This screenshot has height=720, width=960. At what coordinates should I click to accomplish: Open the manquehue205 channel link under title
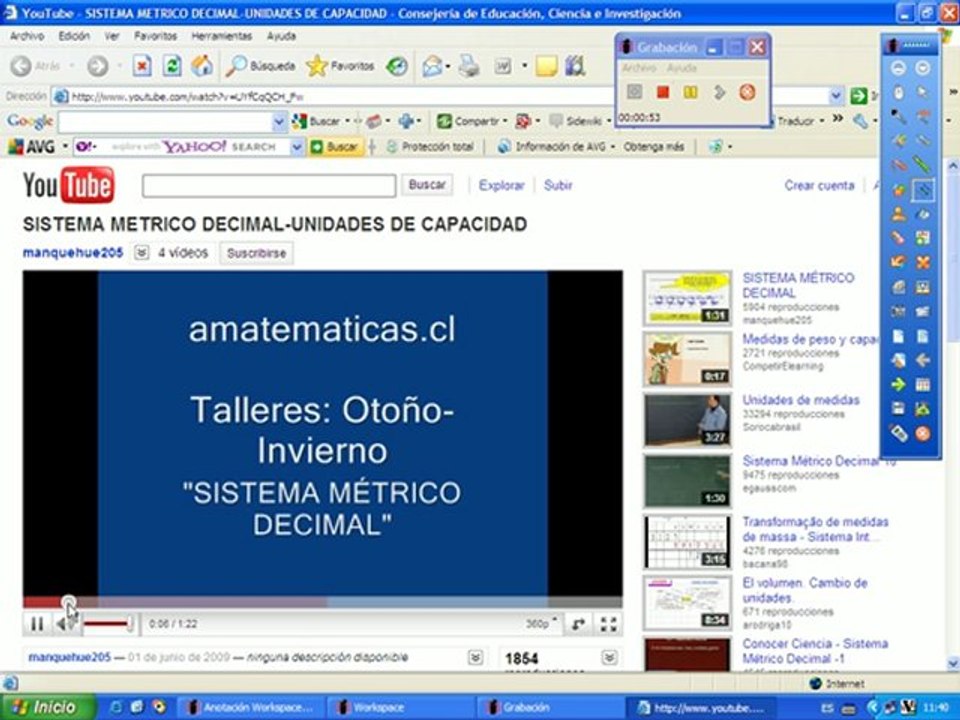click(73, 252)
